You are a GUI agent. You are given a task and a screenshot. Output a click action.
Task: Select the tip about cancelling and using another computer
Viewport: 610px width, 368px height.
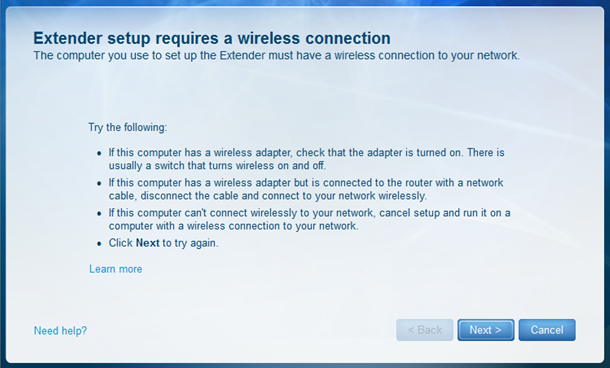click(309, 219)
